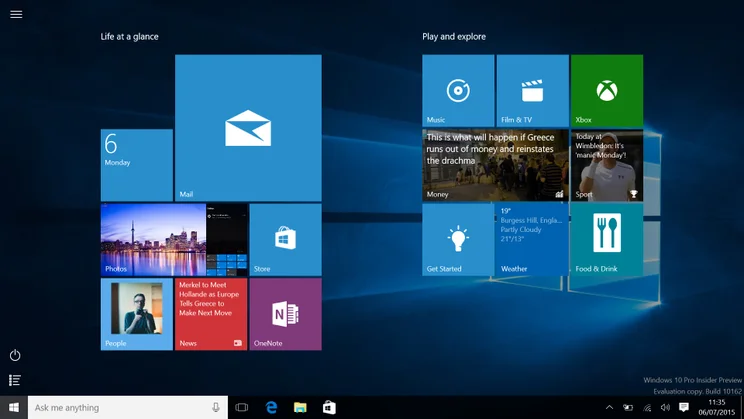Open the Film & TV tile
This screenshot has width=744, height=419.
pyautogui.click(x=532, y=91)
